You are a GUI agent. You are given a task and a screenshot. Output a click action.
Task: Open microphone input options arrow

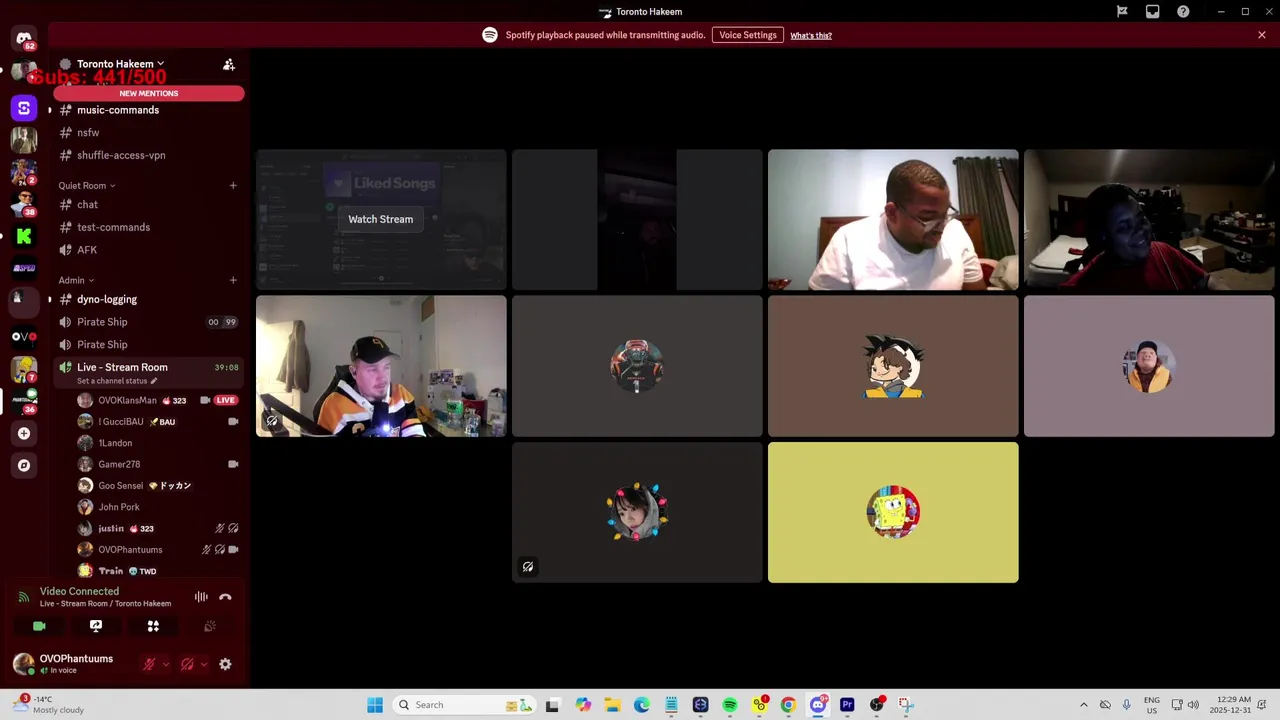[x=166, y=664]
